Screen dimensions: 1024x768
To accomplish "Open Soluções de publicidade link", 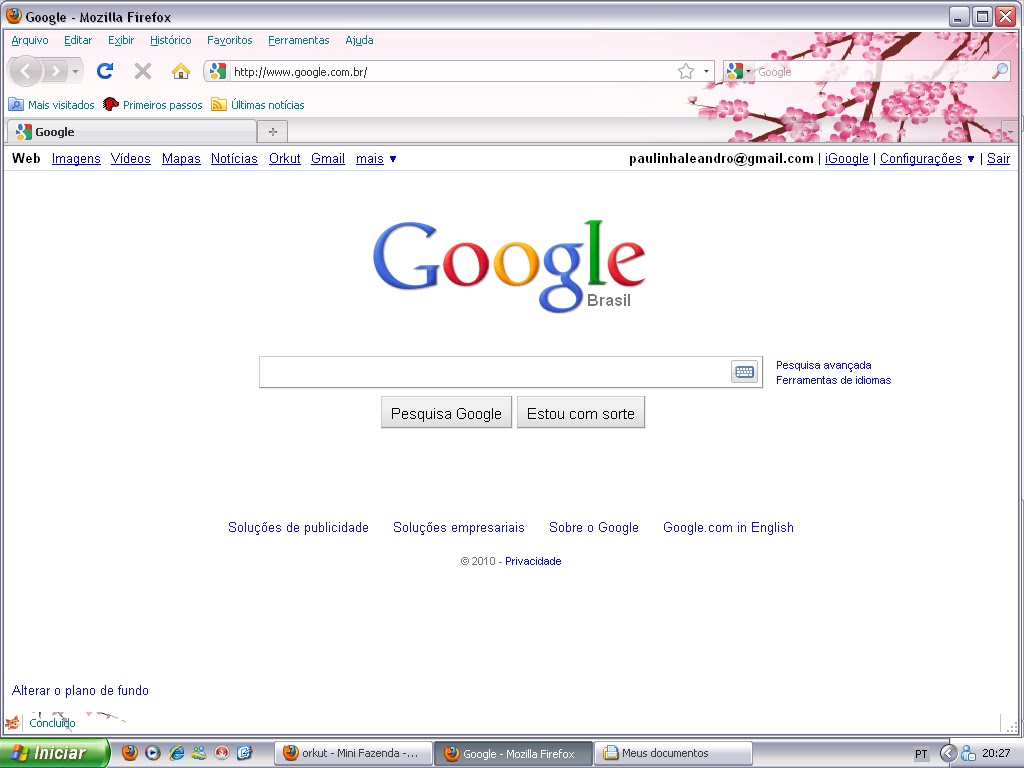I will (x=298, y=528).
